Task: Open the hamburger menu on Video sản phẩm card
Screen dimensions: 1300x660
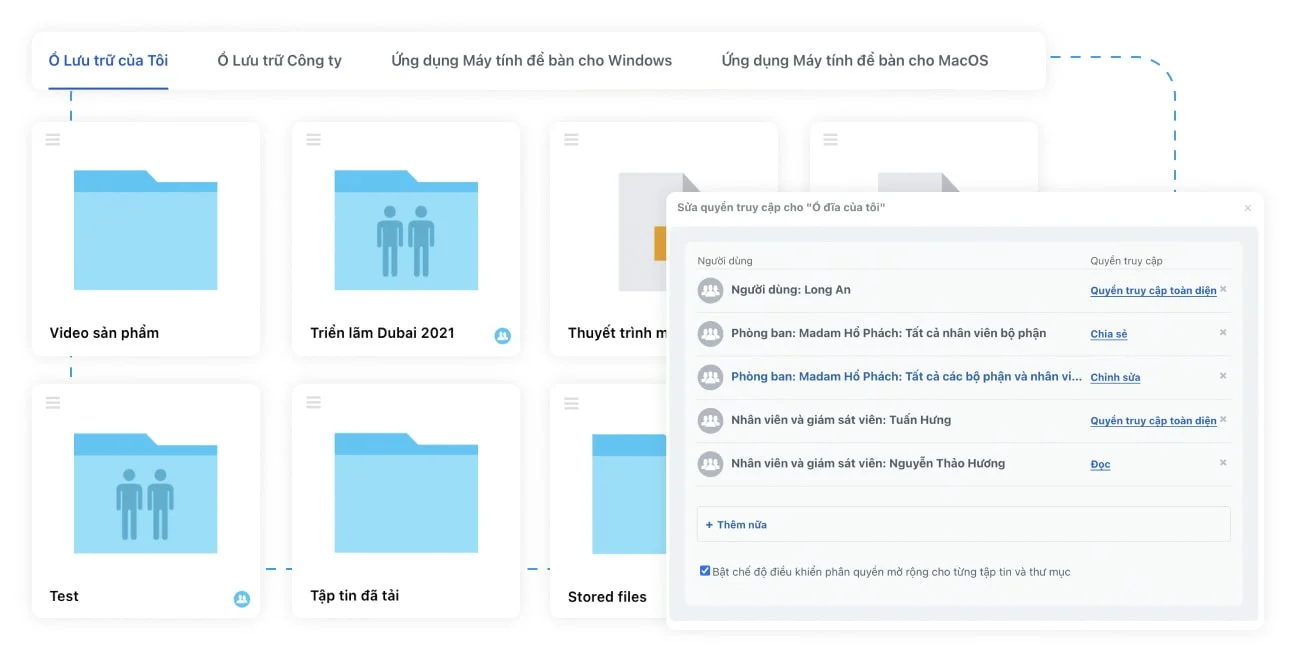Action: [x=53, y=140]
